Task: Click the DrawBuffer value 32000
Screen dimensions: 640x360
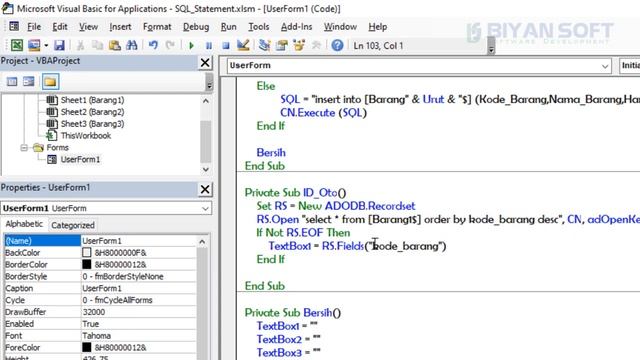Action: (93, 312)
